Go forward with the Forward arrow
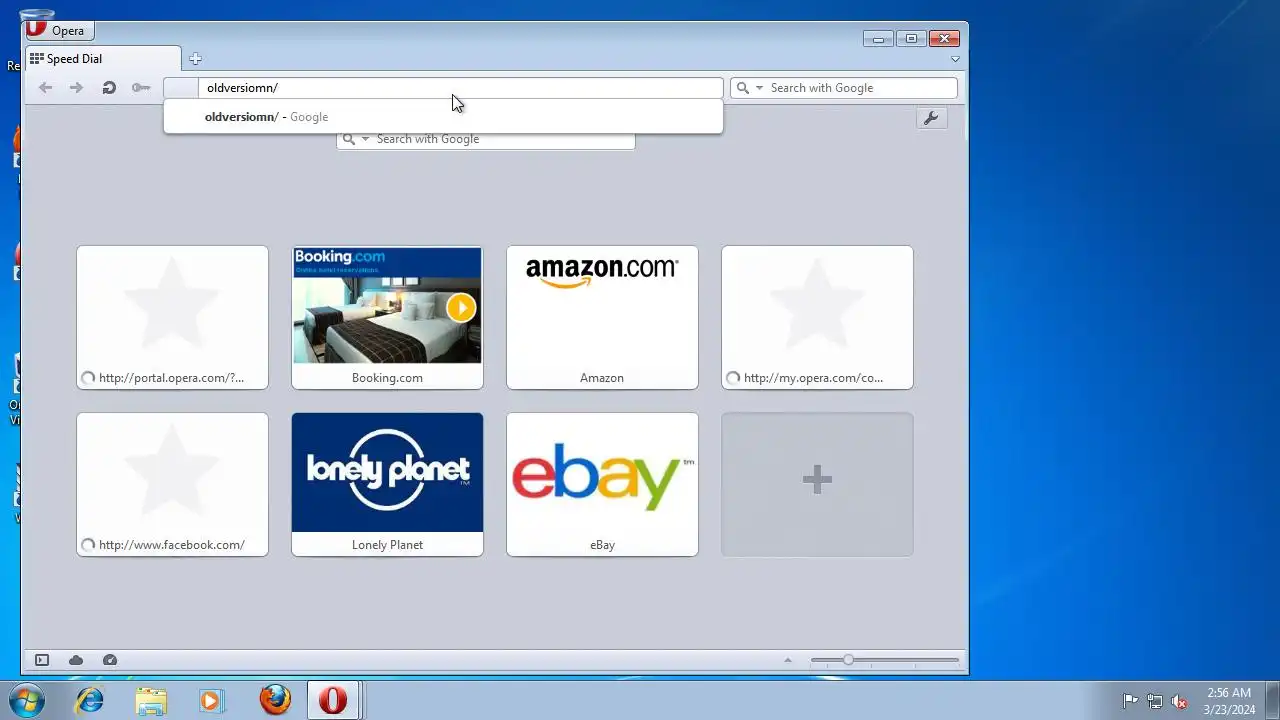Screen dimensions: 1280x720 click(76, 88)
